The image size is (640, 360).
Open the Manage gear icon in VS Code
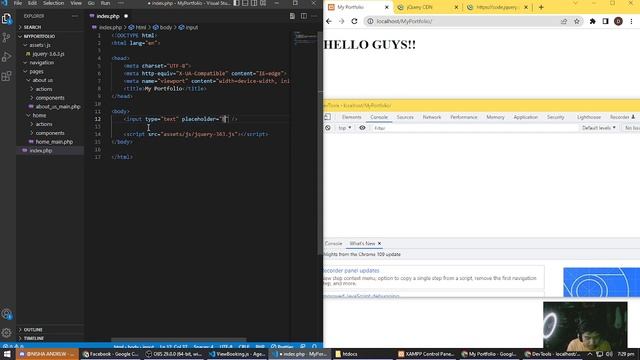[7, 333]
